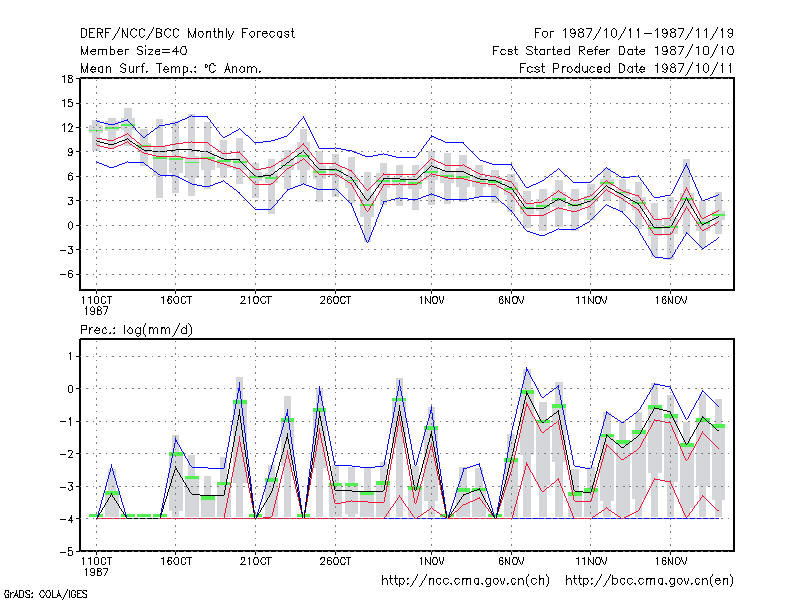
Task: Click the ncc.cma.gov.cn(ch) link
Action: [x=465, y=581]
